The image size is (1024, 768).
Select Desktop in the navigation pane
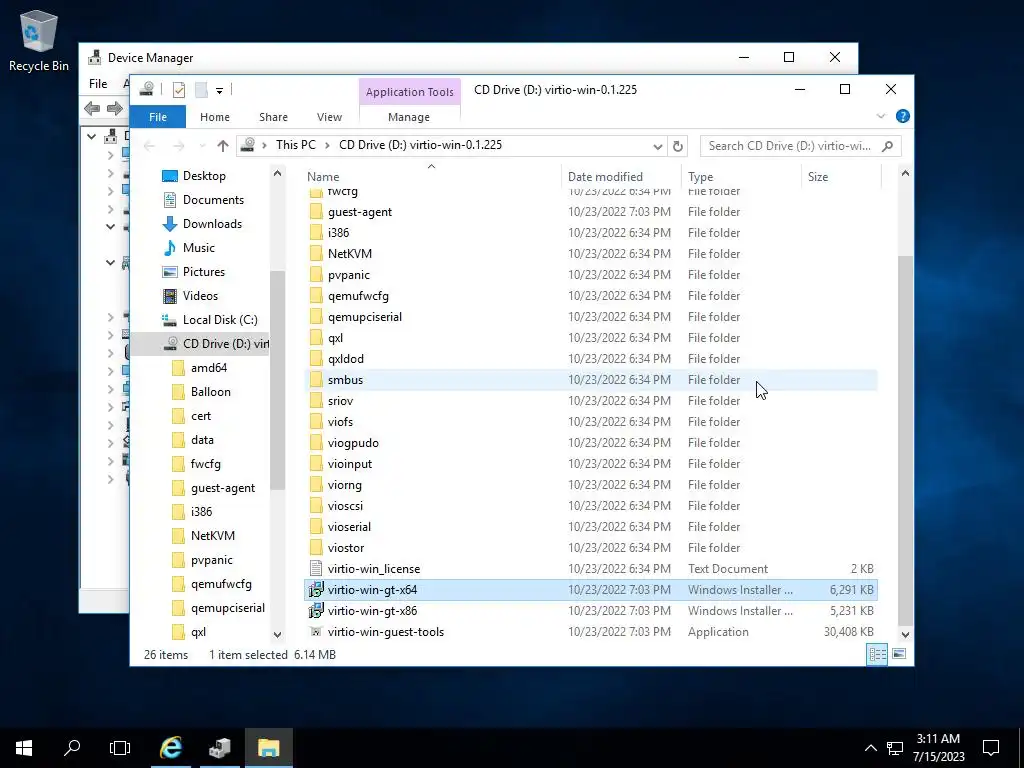tap(204, 176)
